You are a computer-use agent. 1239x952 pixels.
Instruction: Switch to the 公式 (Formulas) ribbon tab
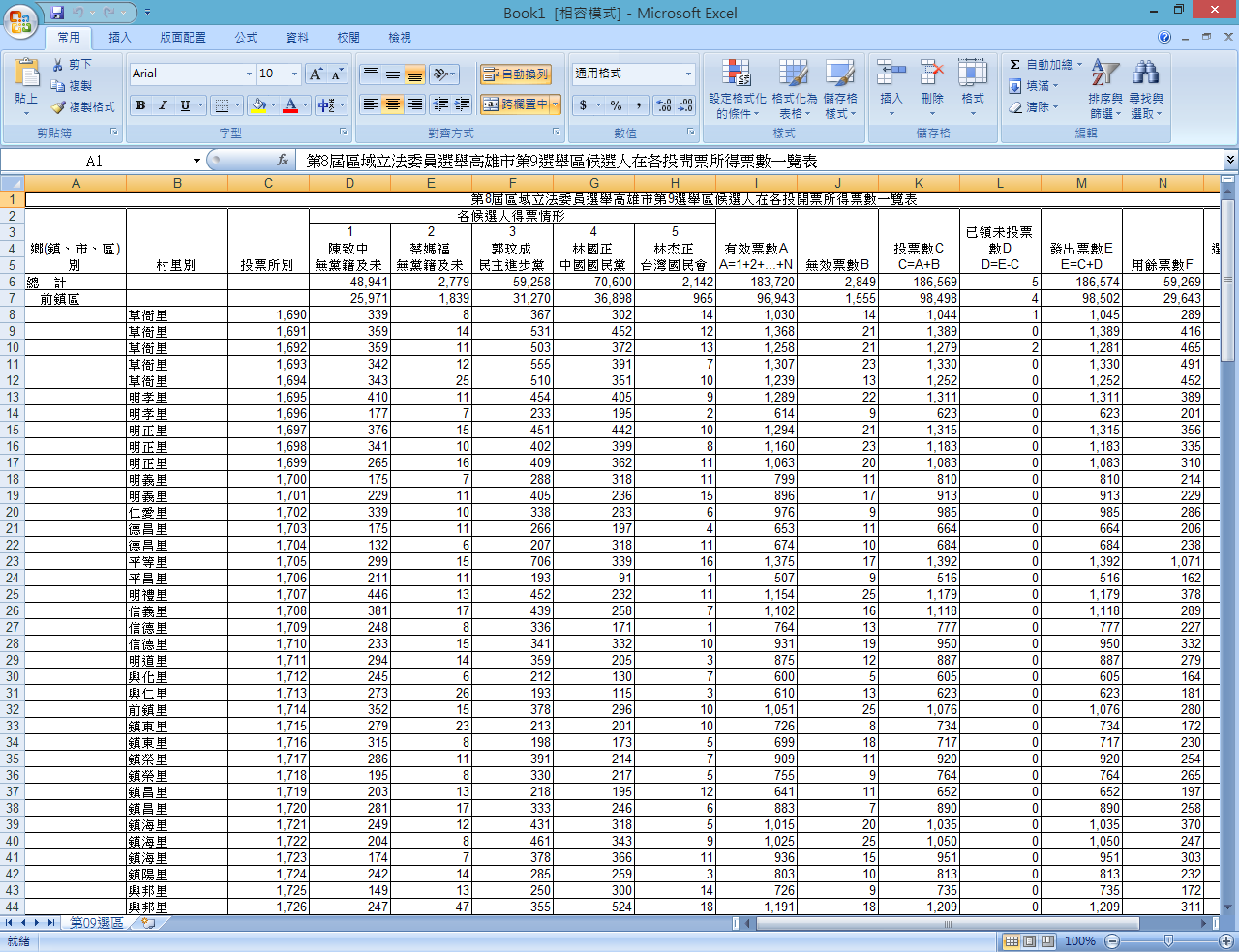point(246,38)
